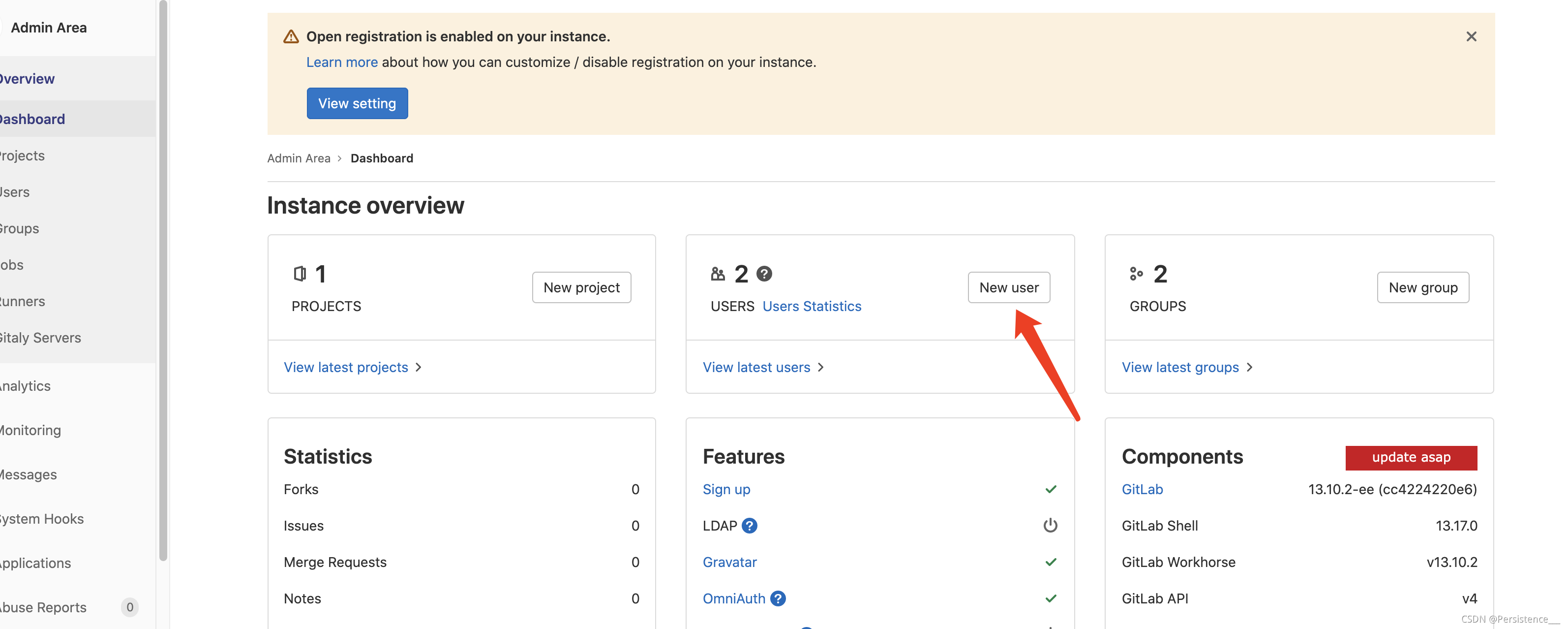Click chevron next to View latest projects

pyautogui.click(x=418, y=367)
